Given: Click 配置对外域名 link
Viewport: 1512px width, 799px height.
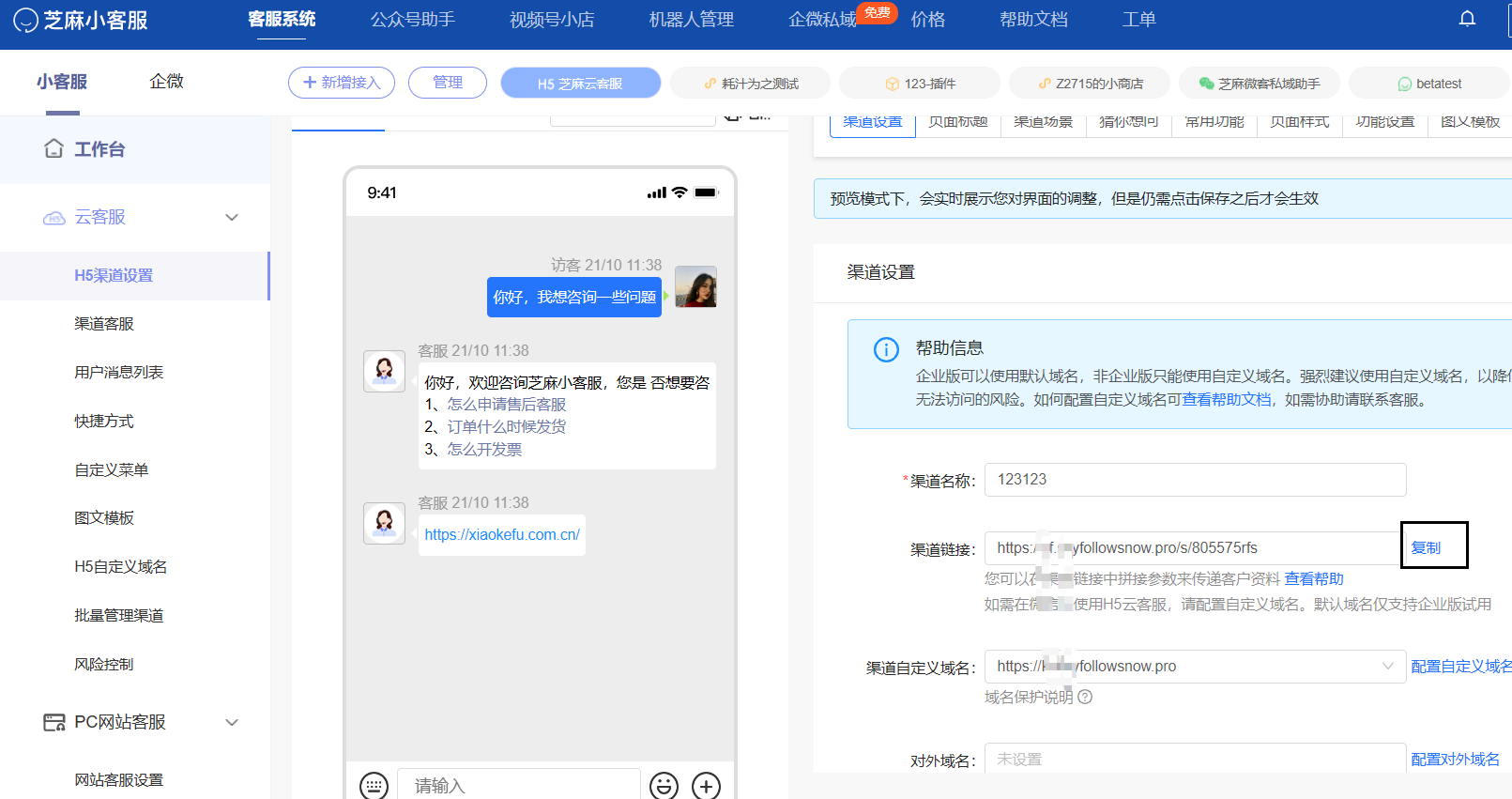Looking at the screenshot, I should (x=1455, y=759).
